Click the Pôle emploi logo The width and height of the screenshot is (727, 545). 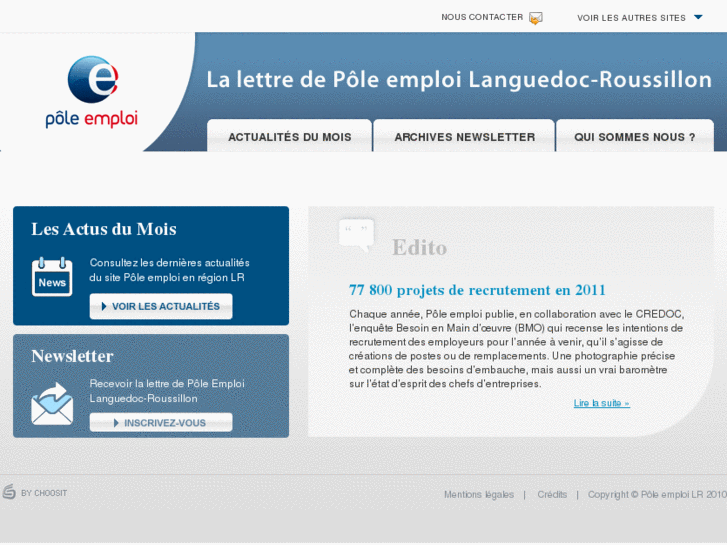(x=92, y=92)
